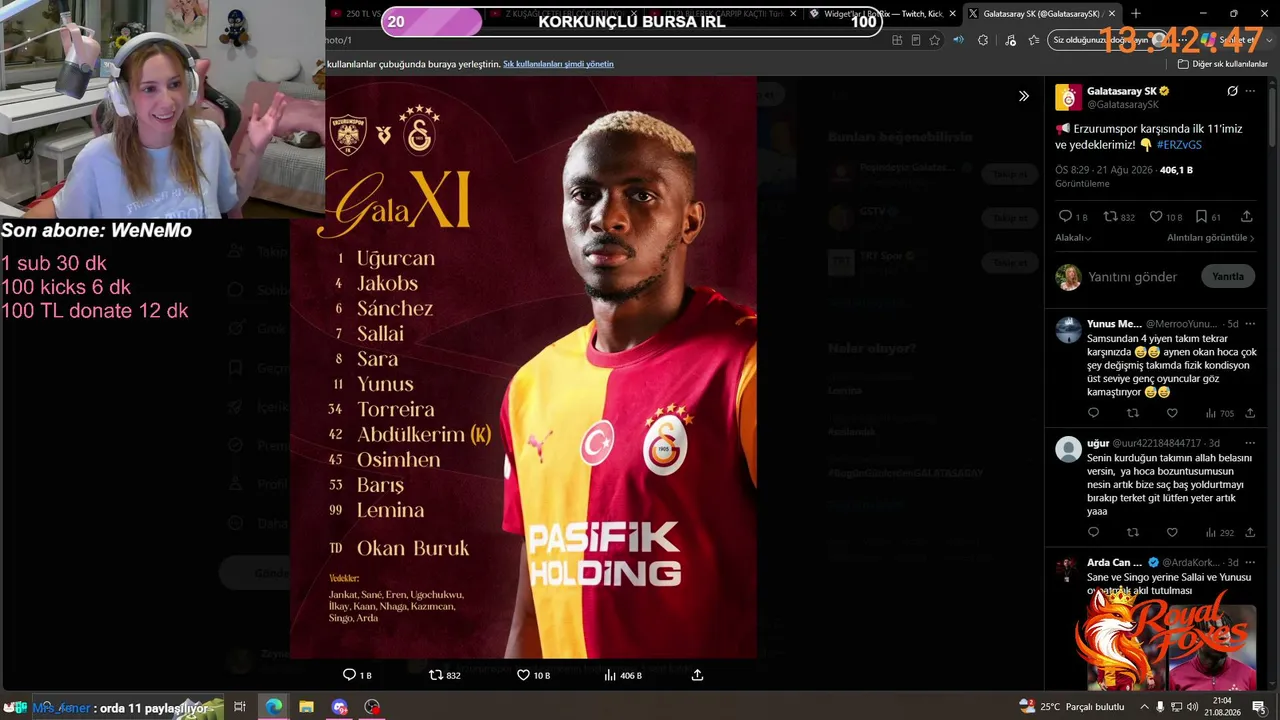Open a new browser tab
The width and height of the screenshot is (1280, 720).
[x=1135, y=14]
